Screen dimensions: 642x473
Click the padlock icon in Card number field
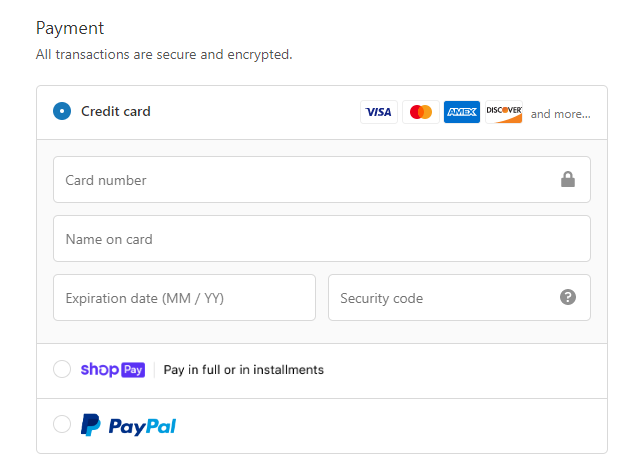[567, 179]
